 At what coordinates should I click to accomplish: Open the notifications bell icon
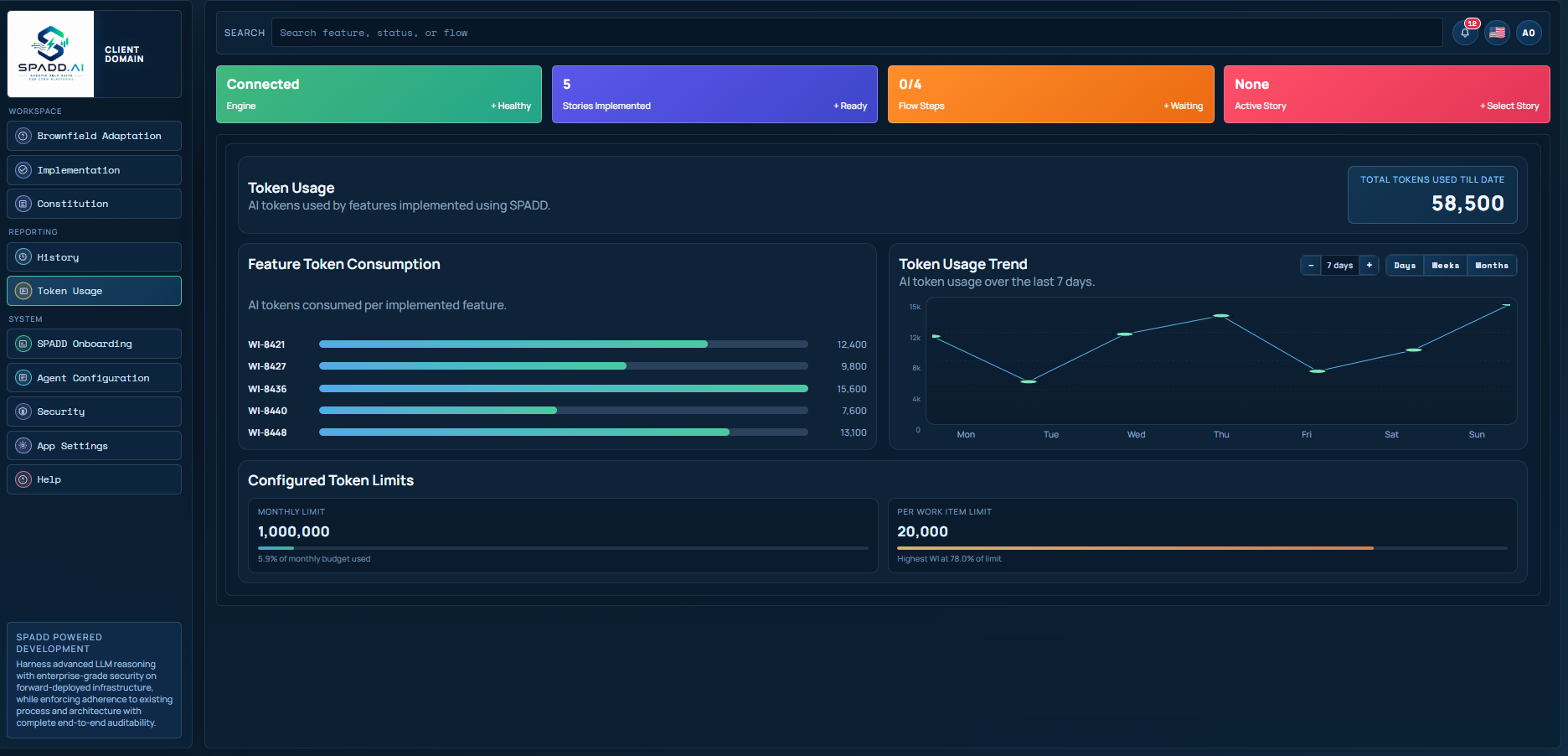coord(1465,33)
